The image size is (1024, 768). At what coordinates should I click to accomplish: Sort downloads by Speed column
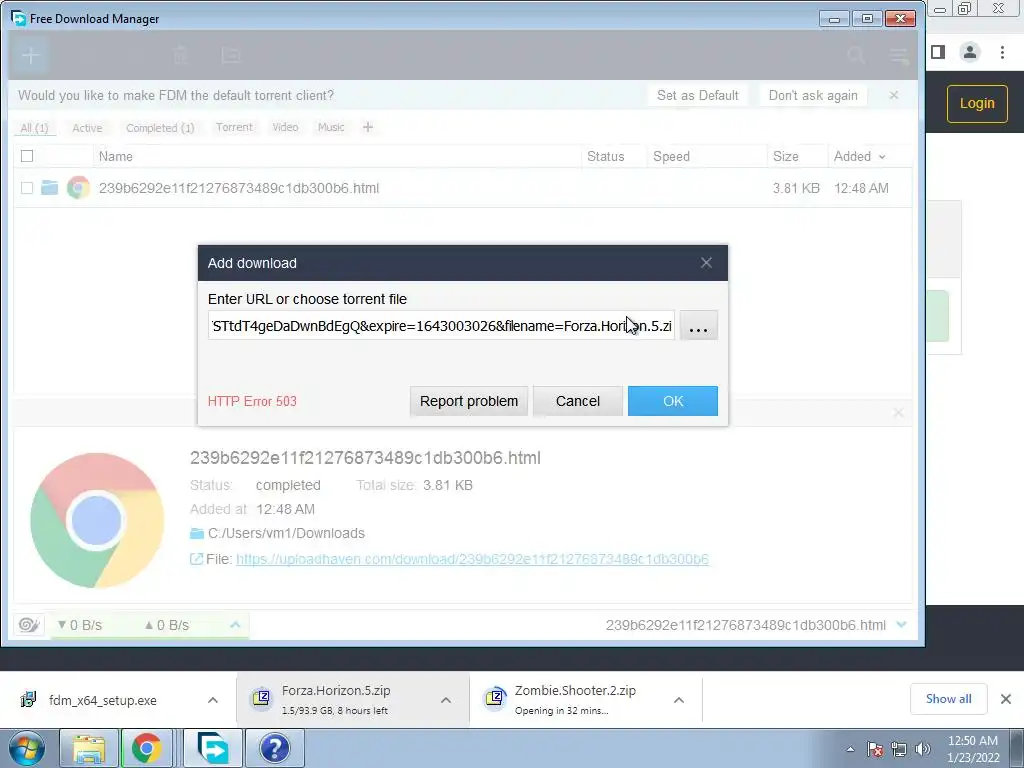671,157
